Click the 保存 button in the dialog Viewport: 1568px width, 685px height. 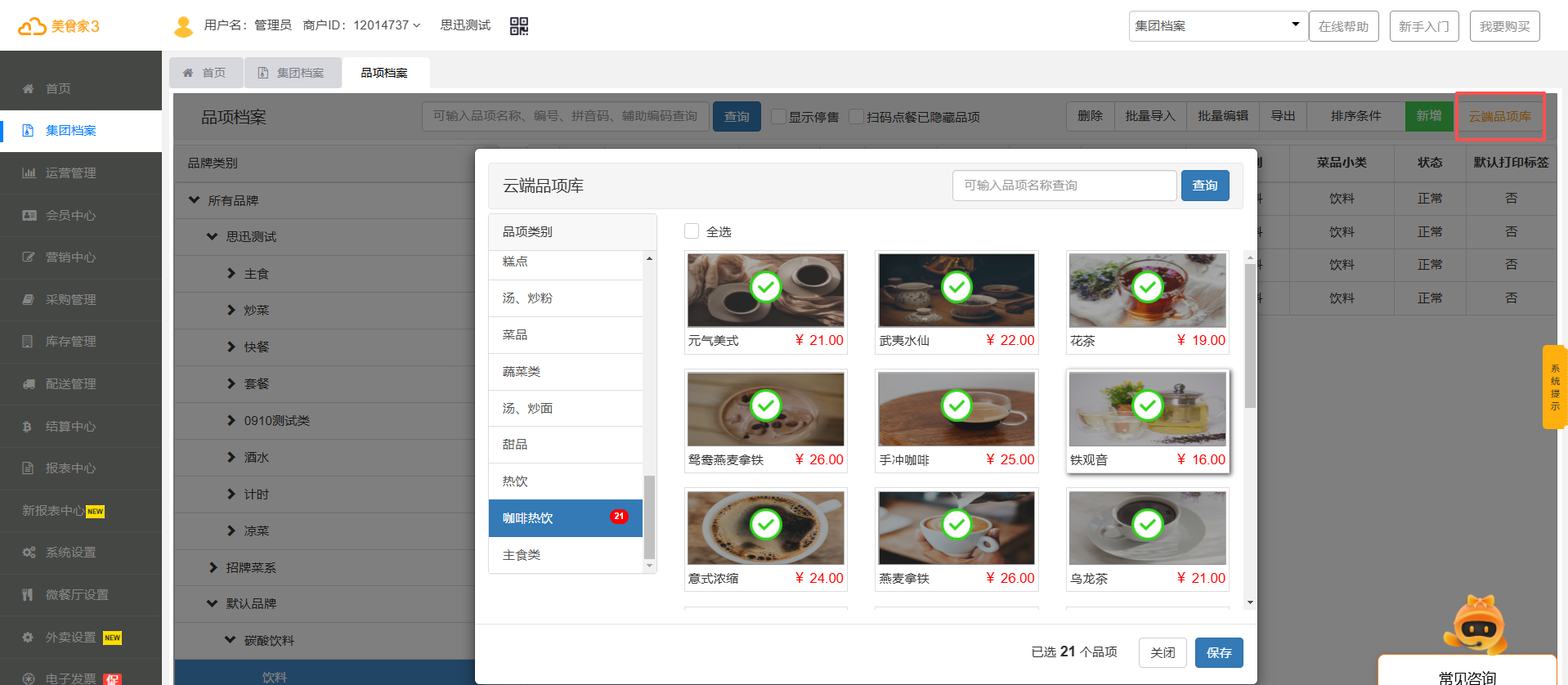(x=1218, y=652)
